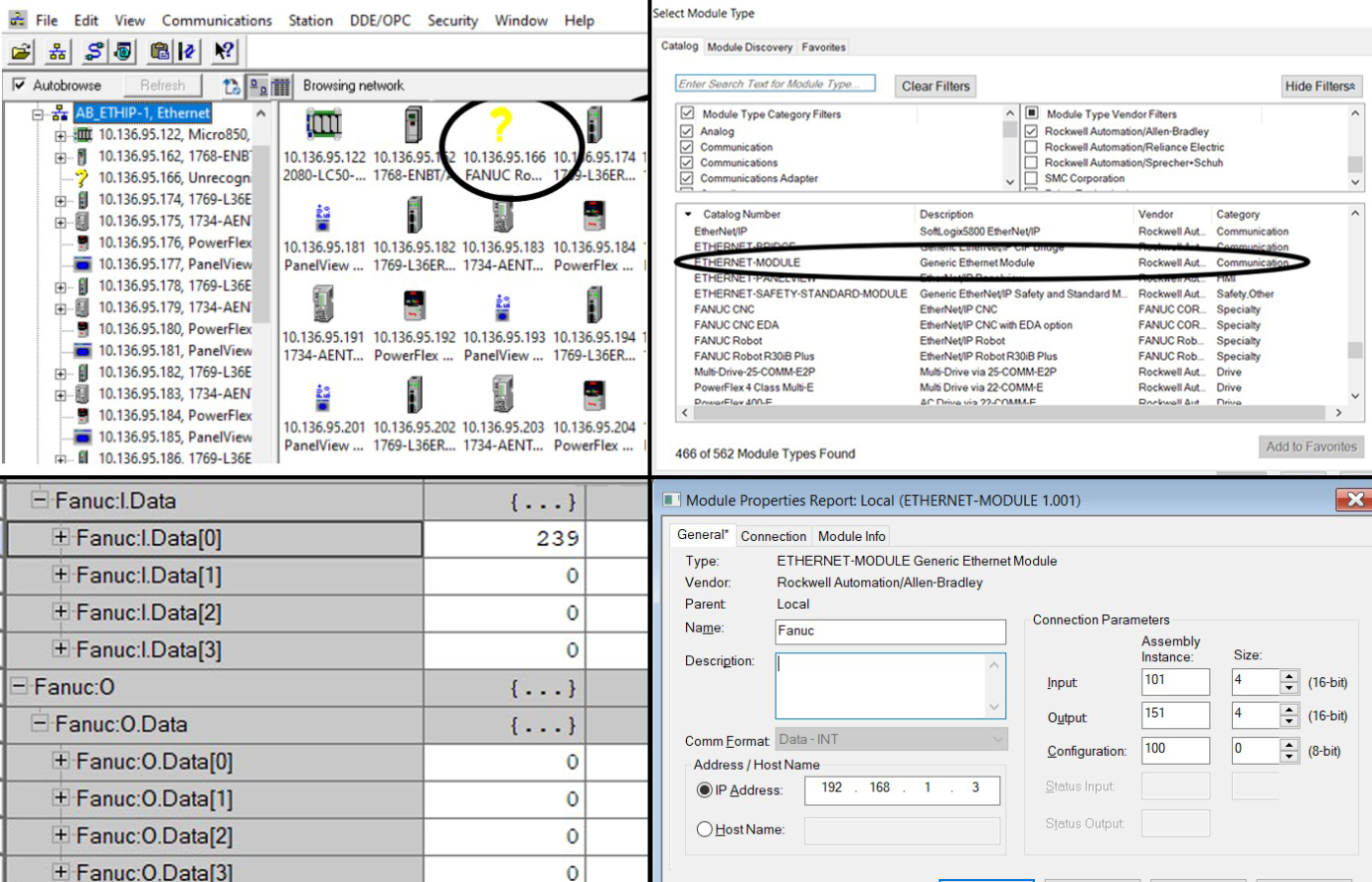The image size is (1372, 882).
Task: Open the Configure Drivers icon in RSLinx toolbar
Action: pos(93,50)
